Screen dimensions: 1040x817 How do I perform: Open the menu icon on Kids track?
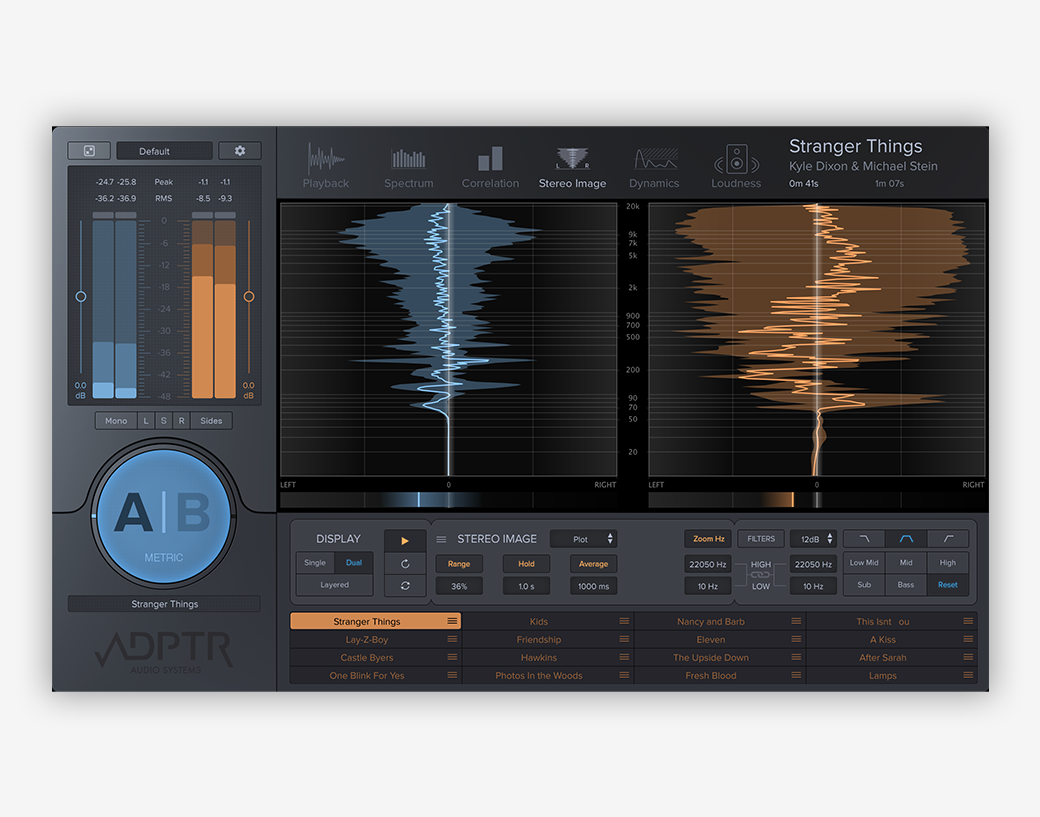pos(624,621)
